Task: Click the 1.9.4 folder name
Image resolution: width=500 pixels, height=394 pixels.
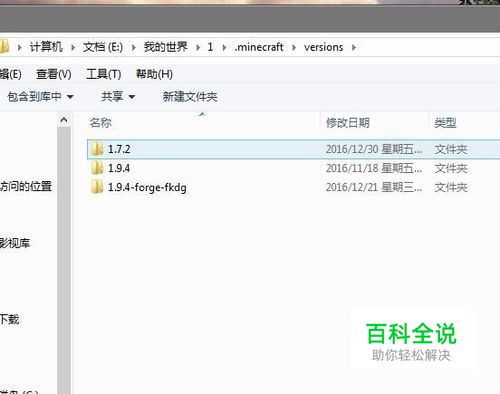Action: tap(119, 168)
